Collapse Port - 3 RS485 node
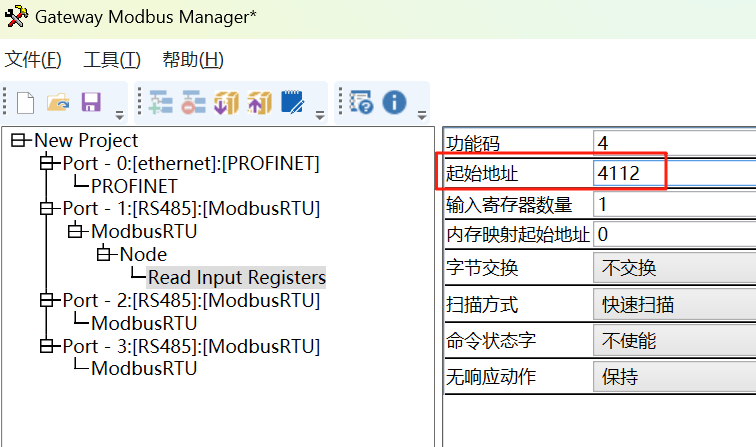 (x=47, y=346)
